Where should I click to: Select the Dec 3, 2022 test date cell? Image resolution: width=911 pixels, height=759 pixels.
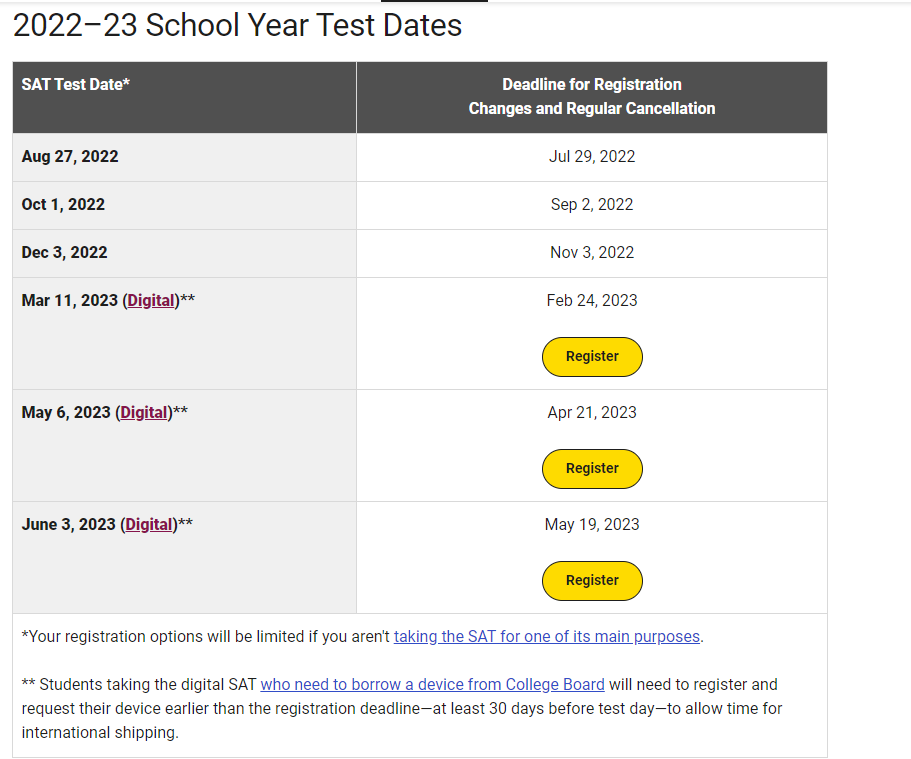tap(64, 252)
